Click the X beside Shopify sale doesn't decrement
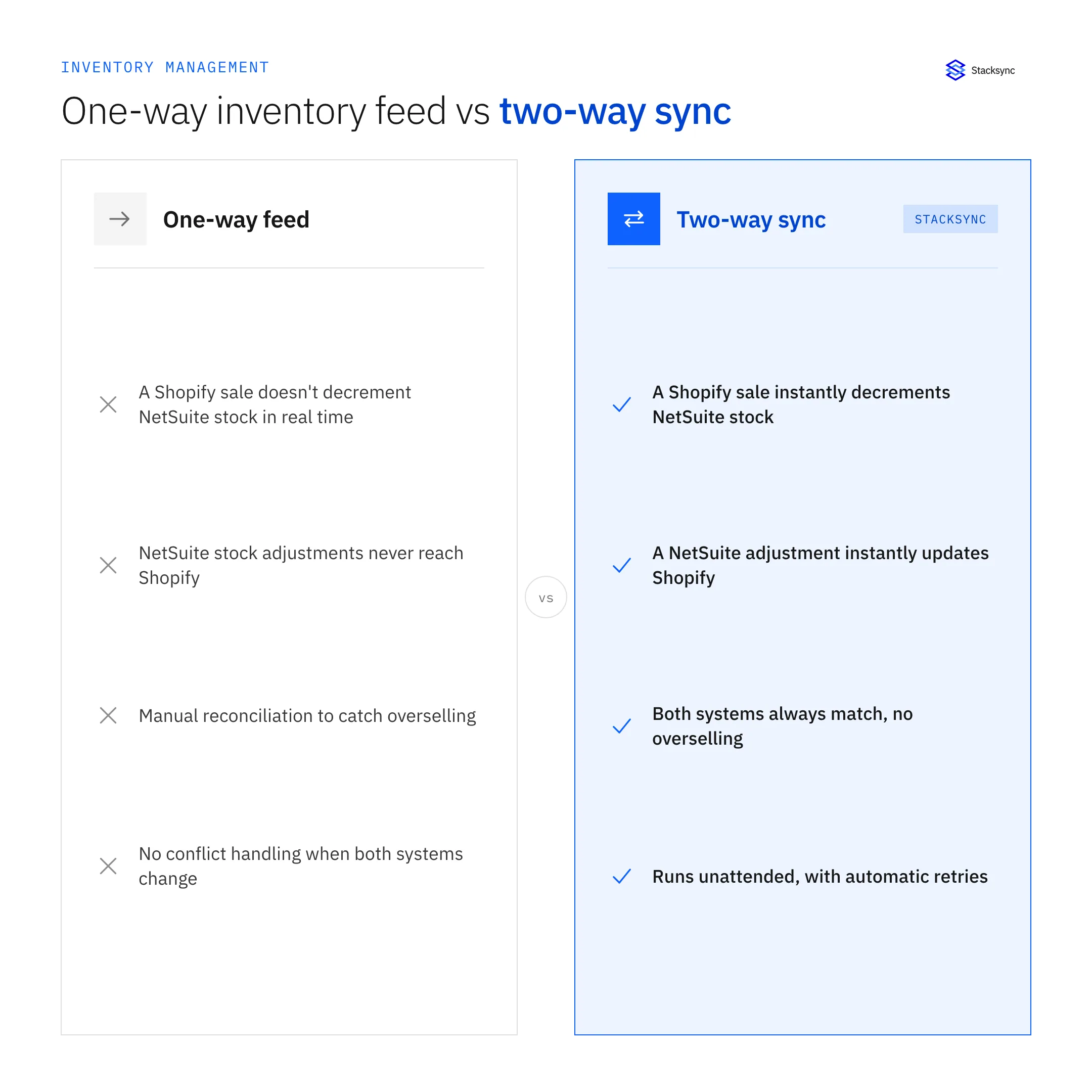The width and height of the screenshot is (1092, 1092). [108, 404]
